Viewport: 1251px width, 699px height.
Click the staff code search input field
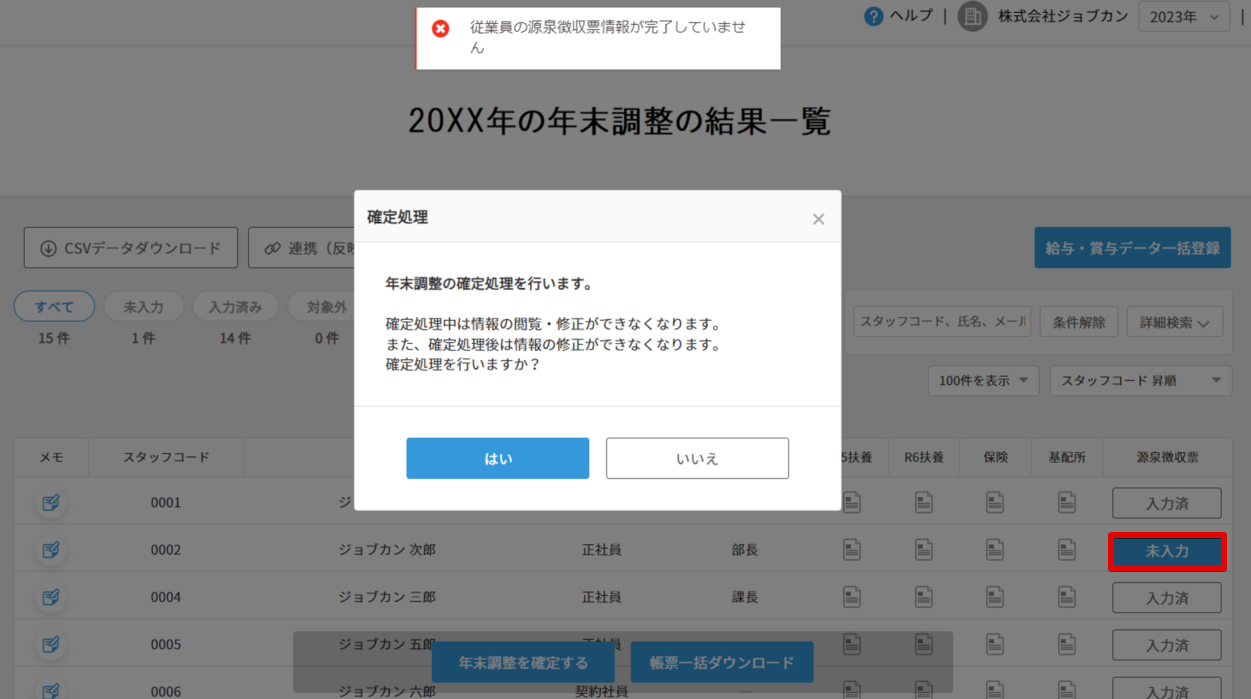(x=942, y=322)
